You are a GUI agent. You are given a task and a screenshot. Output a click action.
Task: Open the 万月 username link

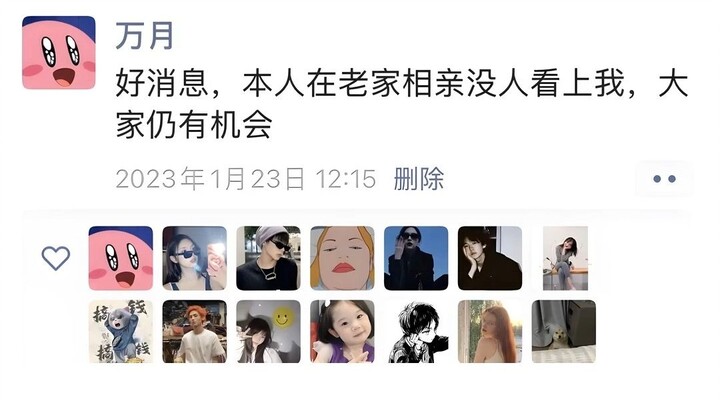coord(144,35)
